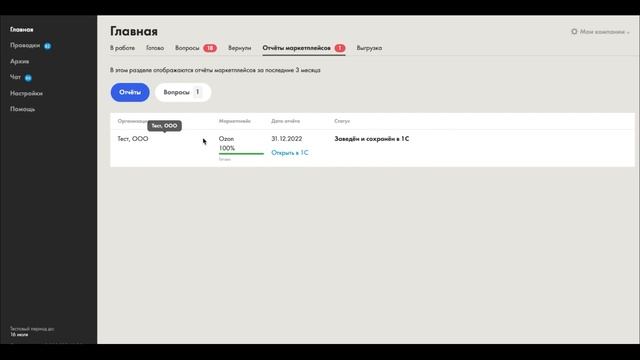
Task: Switch to the Готово tab
Action: point(155,48)
